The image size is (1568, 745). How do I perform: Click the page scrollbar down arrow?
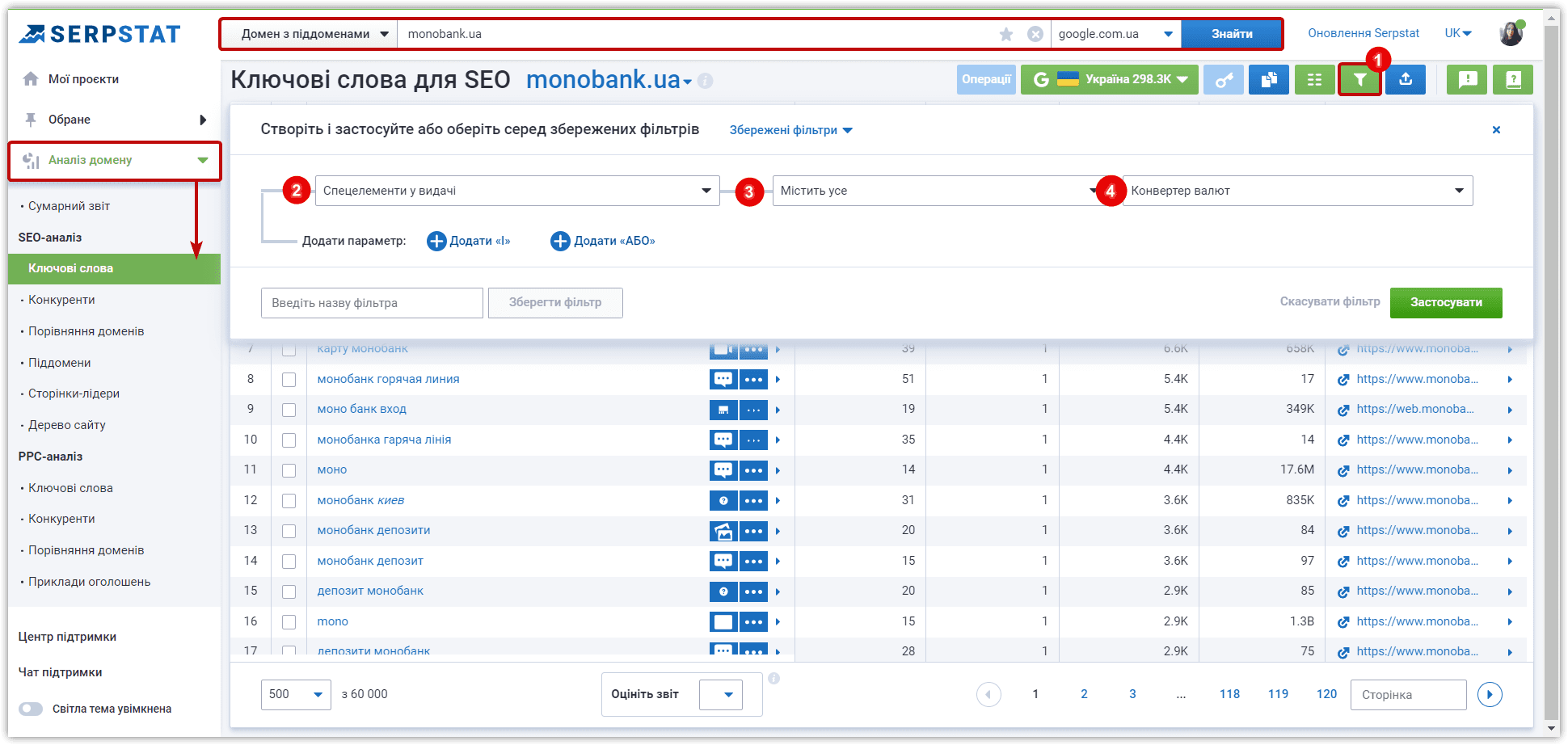point(1551,729)
